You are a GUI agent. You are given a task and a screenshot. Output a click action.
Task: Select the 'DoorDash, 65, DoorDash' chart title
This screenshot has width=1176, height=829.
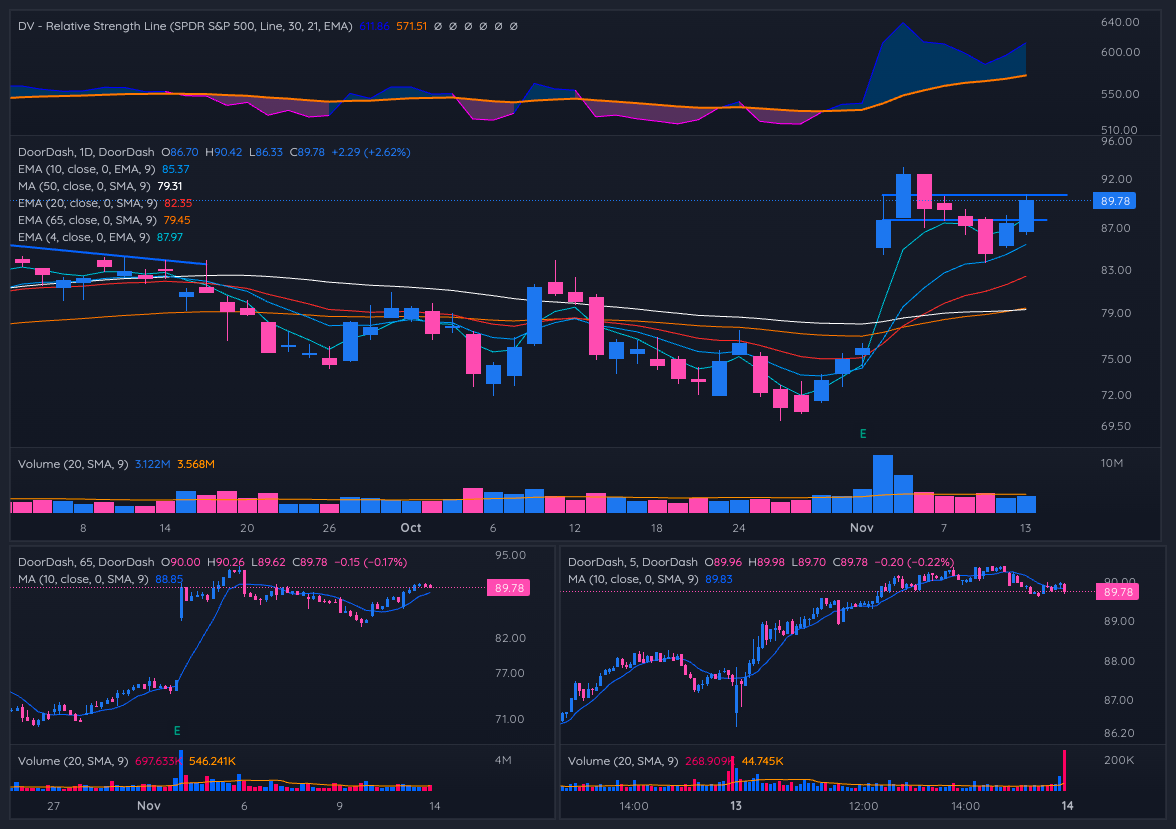[x=86, y=562]
